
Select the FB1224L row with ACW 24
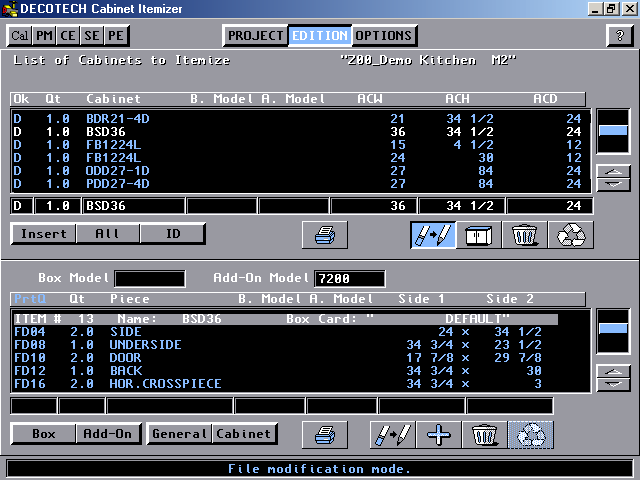point(301,158)
